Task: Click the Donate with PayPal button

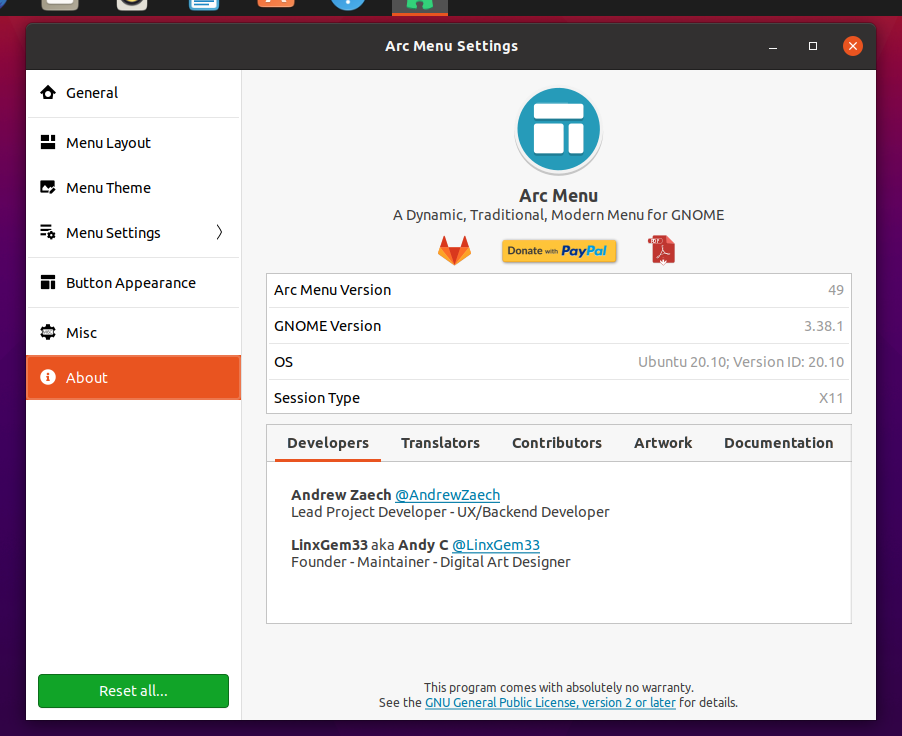Action: pos(559,251)
